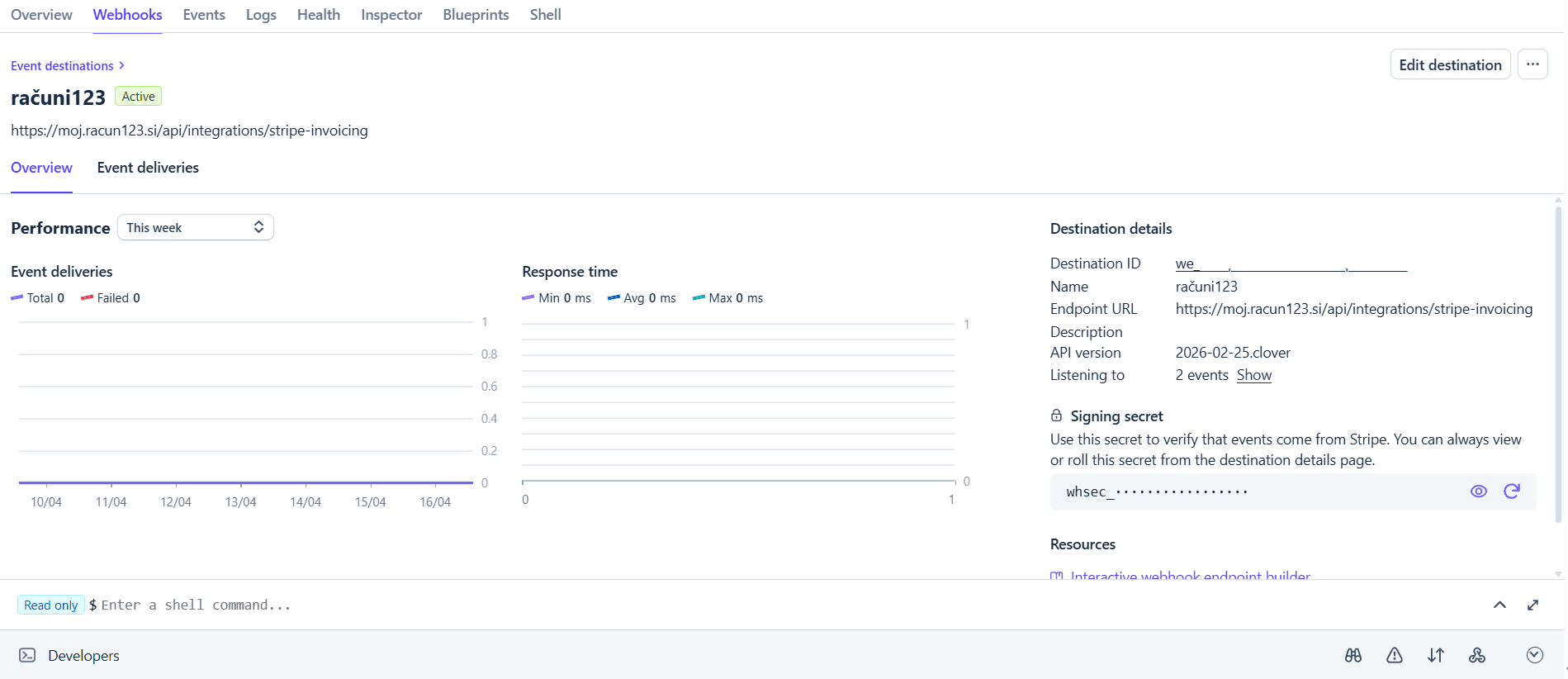The height and width of the screenshot is (679, 1568).
Task: Toggle the Failed series in legend
Action: point(111,298)
